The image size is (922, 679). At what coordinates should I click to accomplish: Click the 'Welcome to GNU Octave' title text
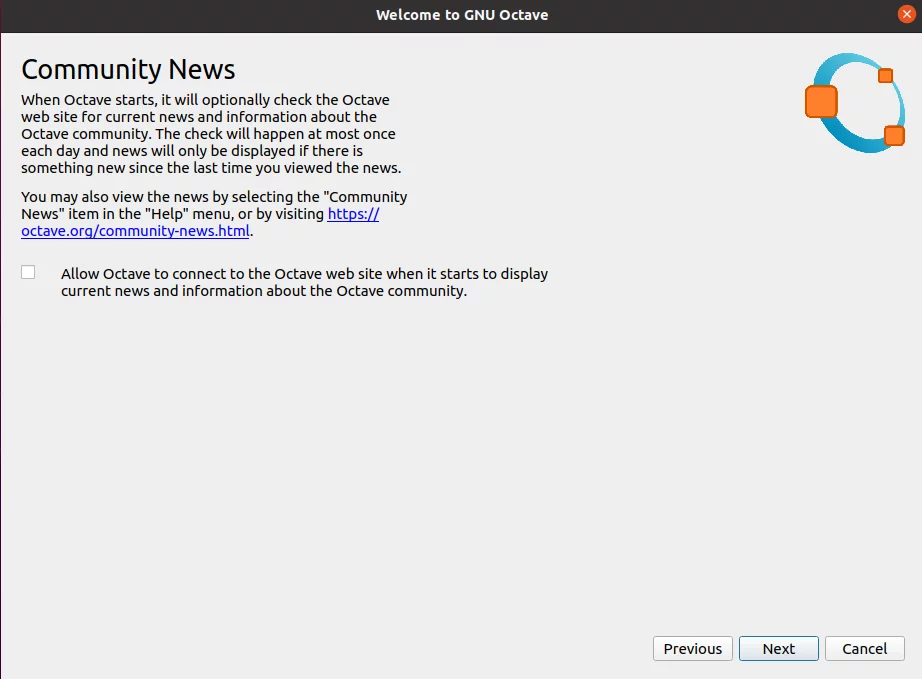tap(462, 15)
